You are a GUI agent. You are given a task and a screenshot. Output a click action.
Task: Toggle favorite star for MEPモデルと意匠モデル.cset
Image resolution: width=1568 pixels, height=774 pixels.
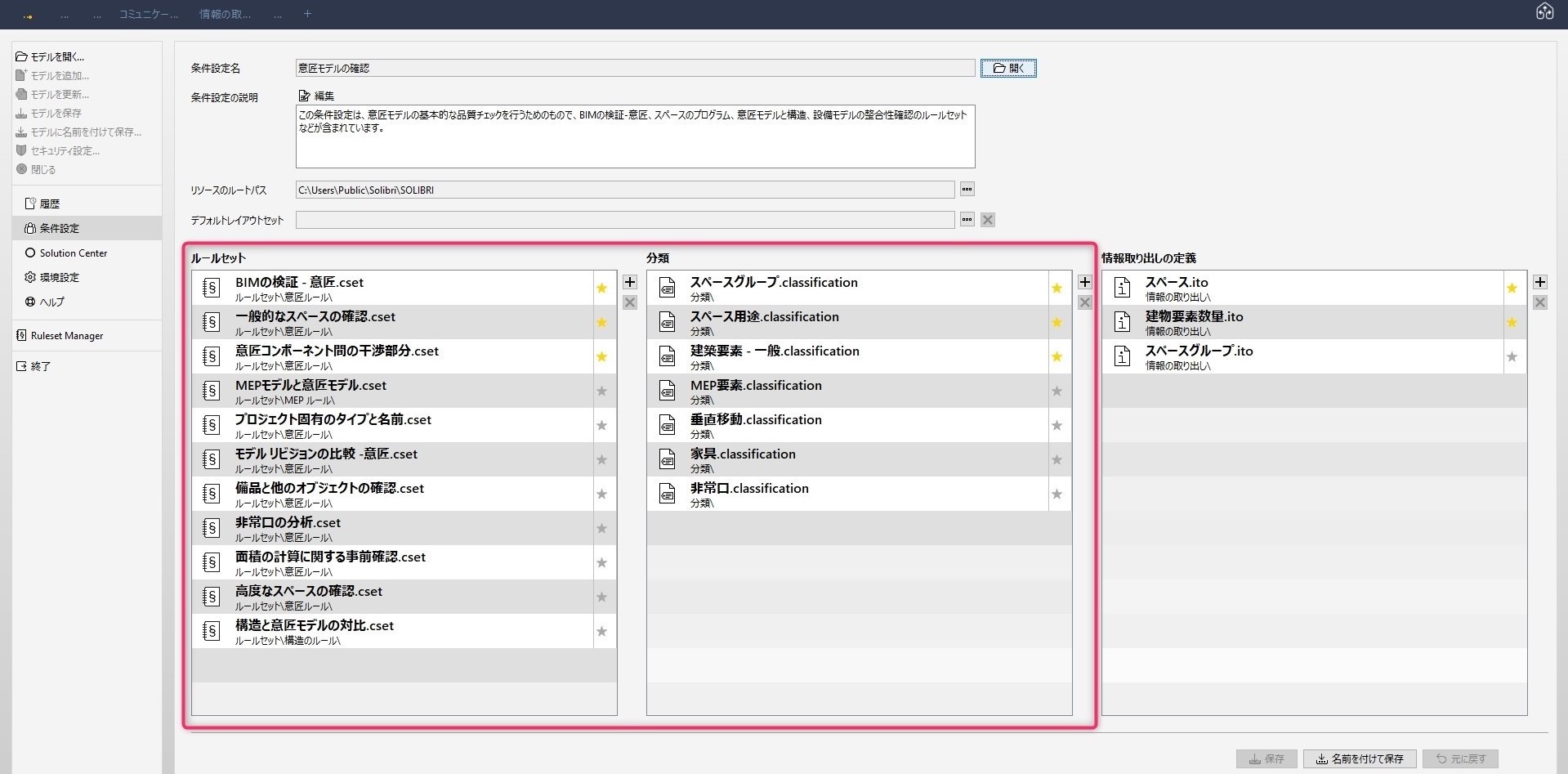602,391
